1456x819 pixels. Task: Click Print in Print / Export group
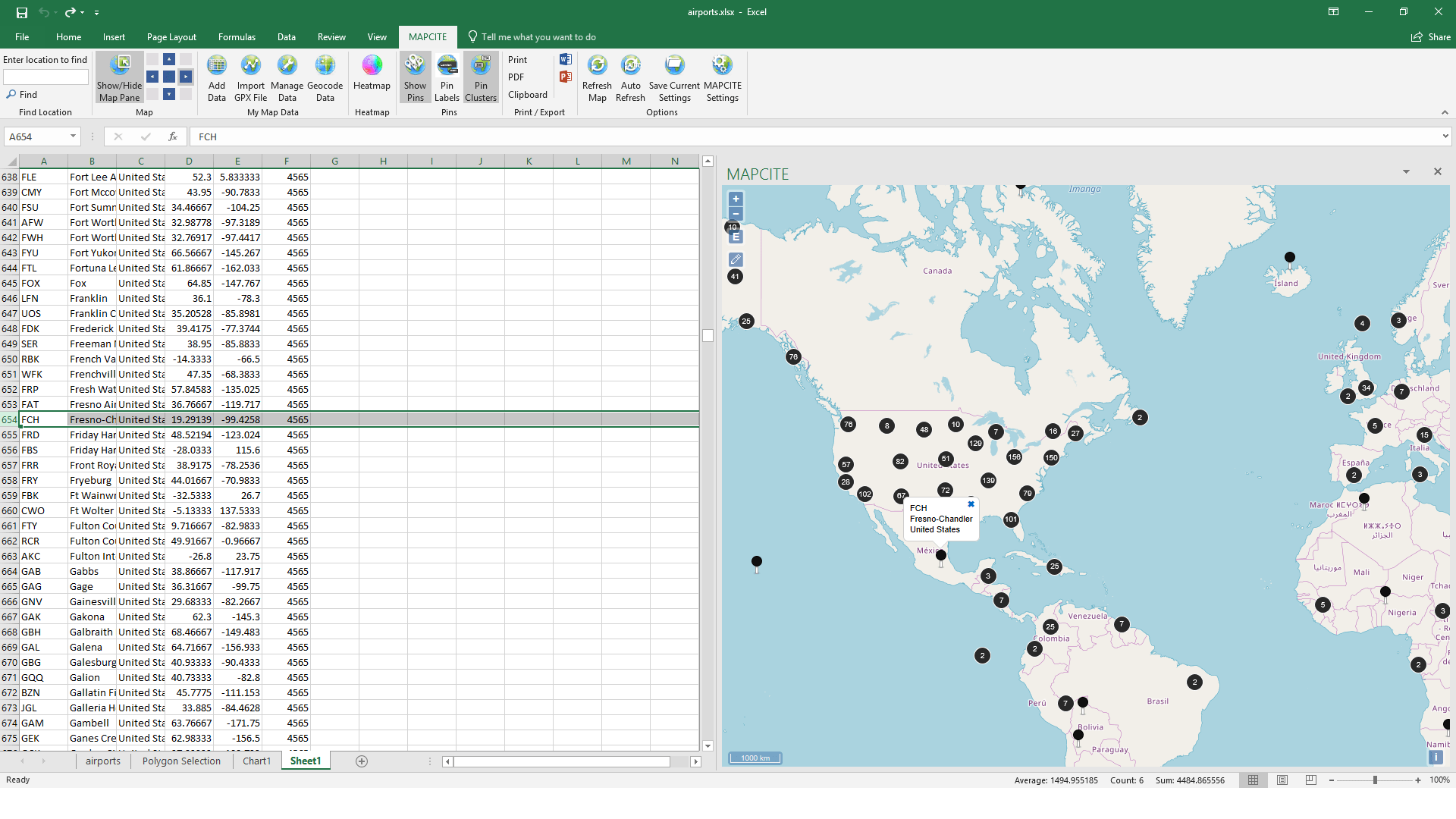[x=517, y=60]
